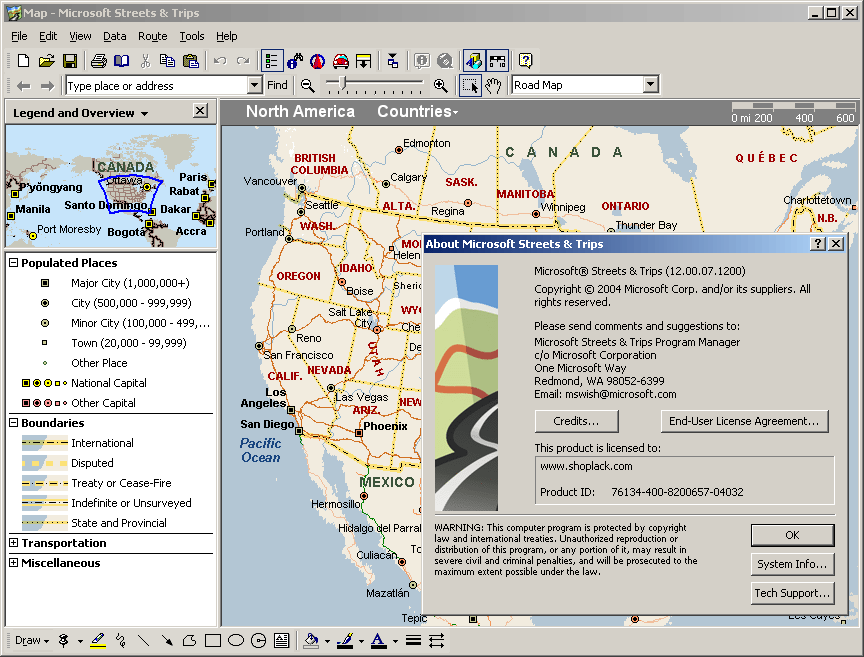This screenshot has height=657, width=864.
Task: Click the place or address input field
Action: [157, 85]
